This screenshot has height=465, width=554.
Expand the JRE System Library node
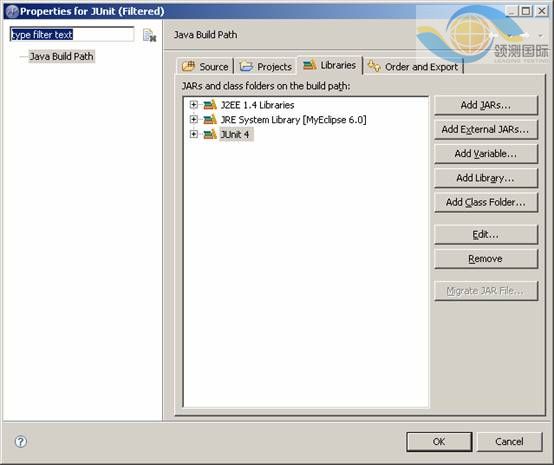193,119
